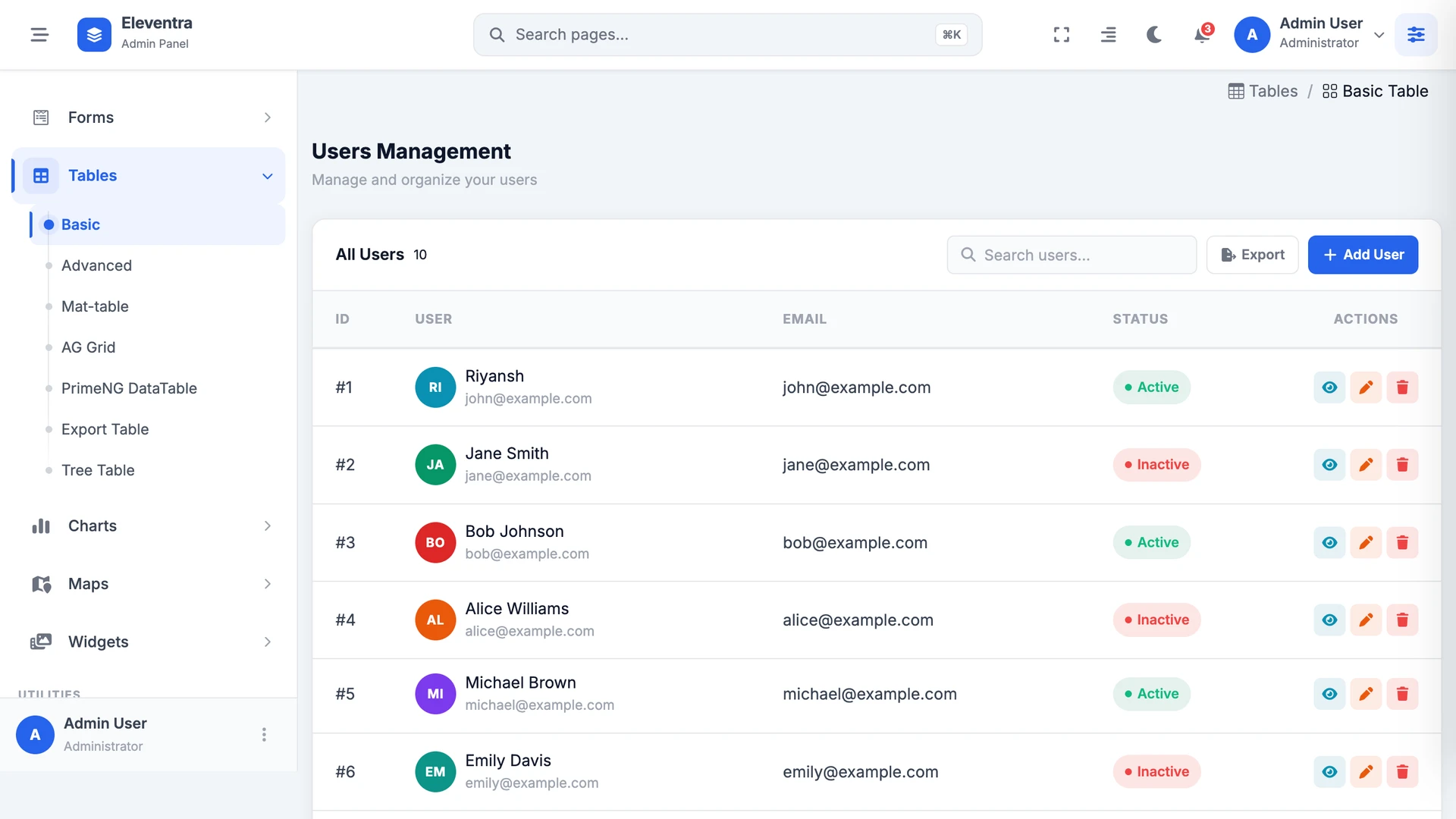Click the Export button

[1252, 255]
